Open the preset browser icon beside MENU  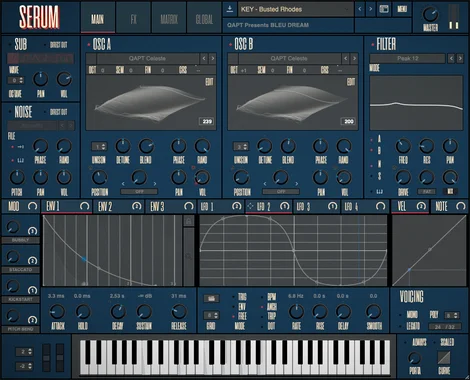click(384, 9)
